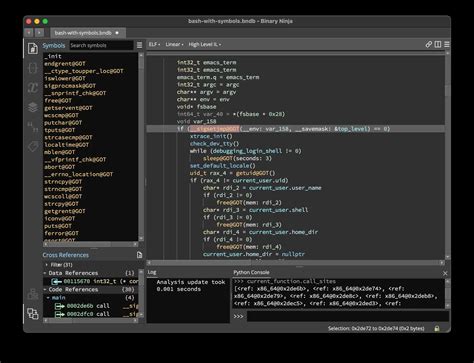Viewport: 474px width, 363px height.
Task: Open the Linear view mode dropdown
Action: pyautogui.click(x=174, y=44)
